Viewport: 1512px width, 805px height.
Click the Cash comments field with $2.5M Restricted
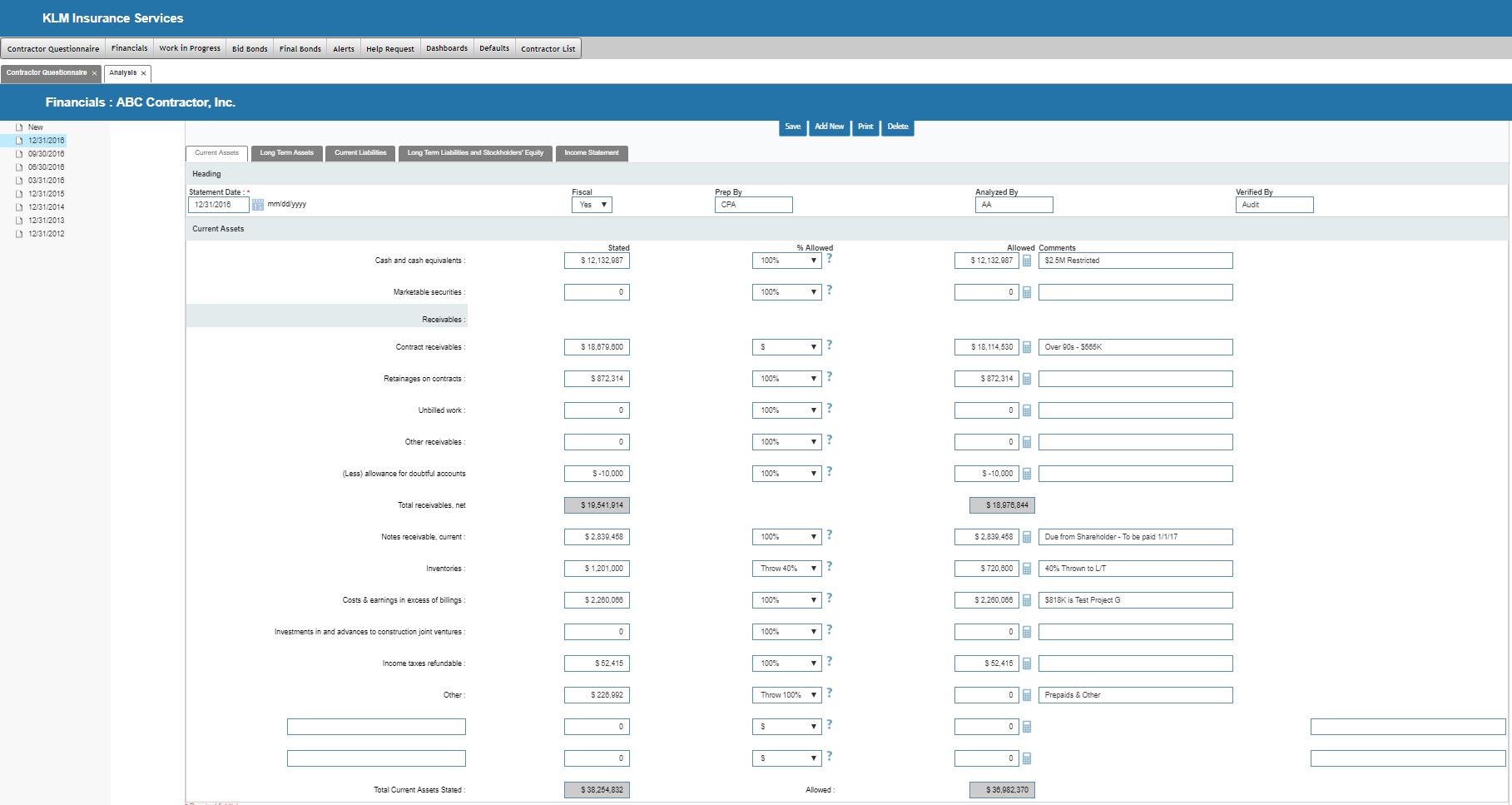coord(1135,261)
